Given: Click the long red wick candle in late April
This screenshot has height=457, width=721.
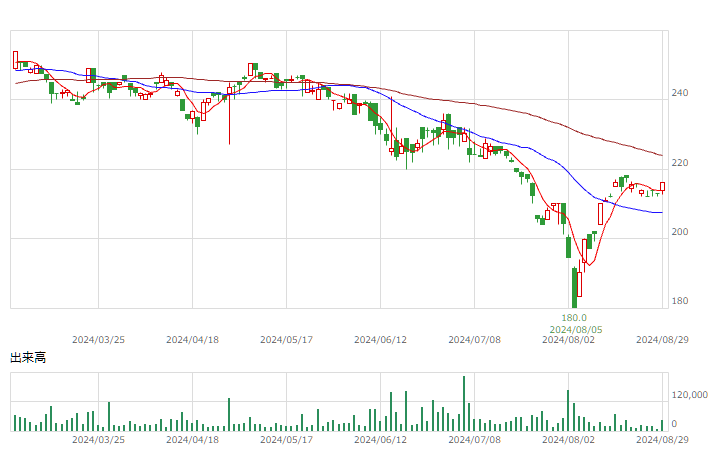Looking at the screenshot, I should (229, 113).
